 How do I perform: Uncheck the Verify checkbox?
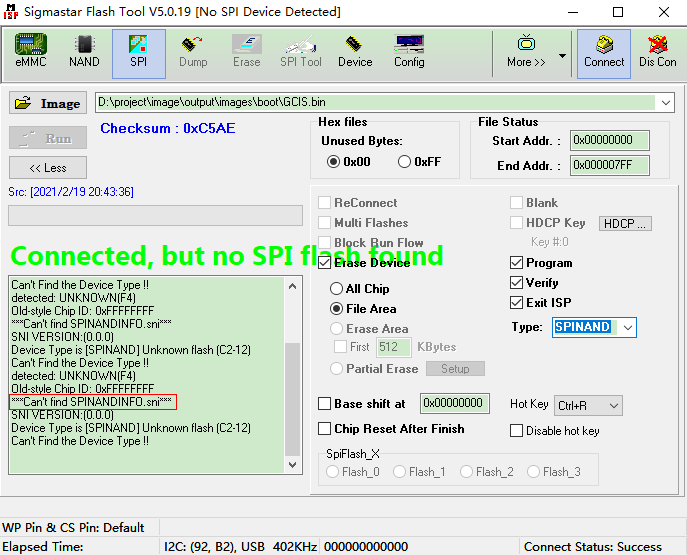point(516,283)
